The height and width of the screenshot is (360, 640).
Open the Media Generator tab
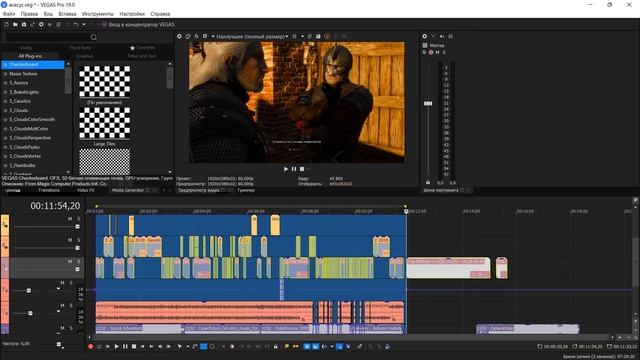128,190
